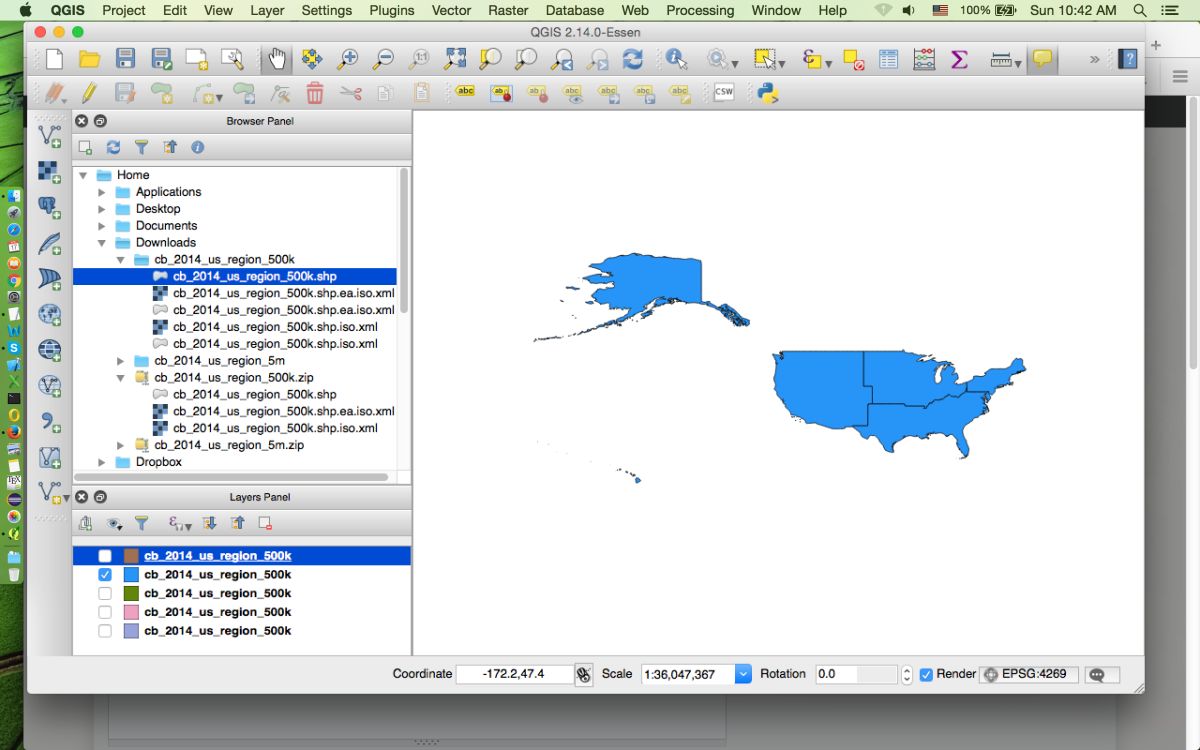1200x750 pixels.
Task: Toggle the Map Tips speech bubble
Action: [x=1043, y=59]
